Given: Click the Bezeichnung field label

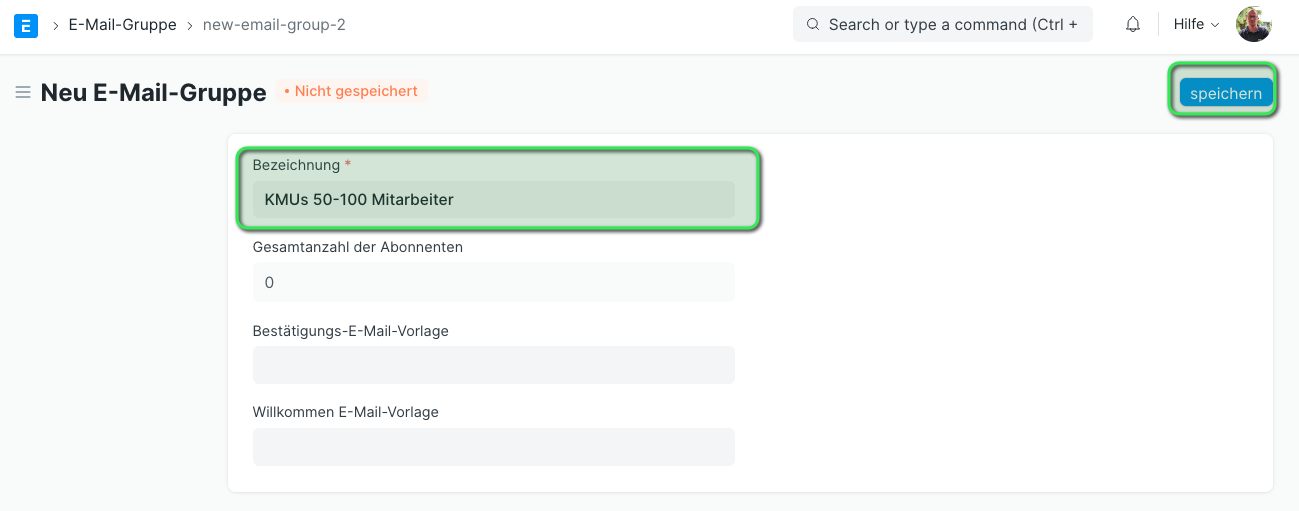Looking at the screenshot, I should (x=296, y=164).
